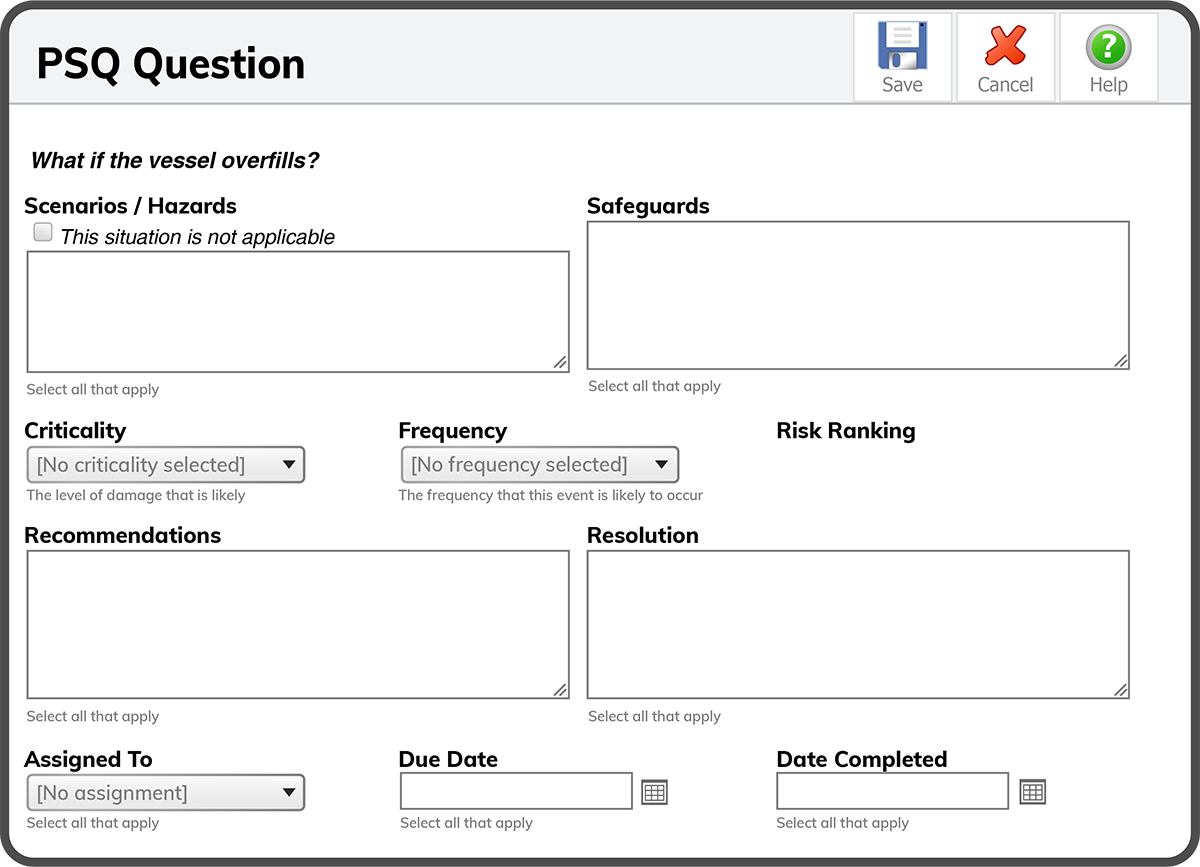Image resolution: width=1200 pixels, height=867 pixels.
Task: Click the Due Date input field
Action: (x=516, y=791)
